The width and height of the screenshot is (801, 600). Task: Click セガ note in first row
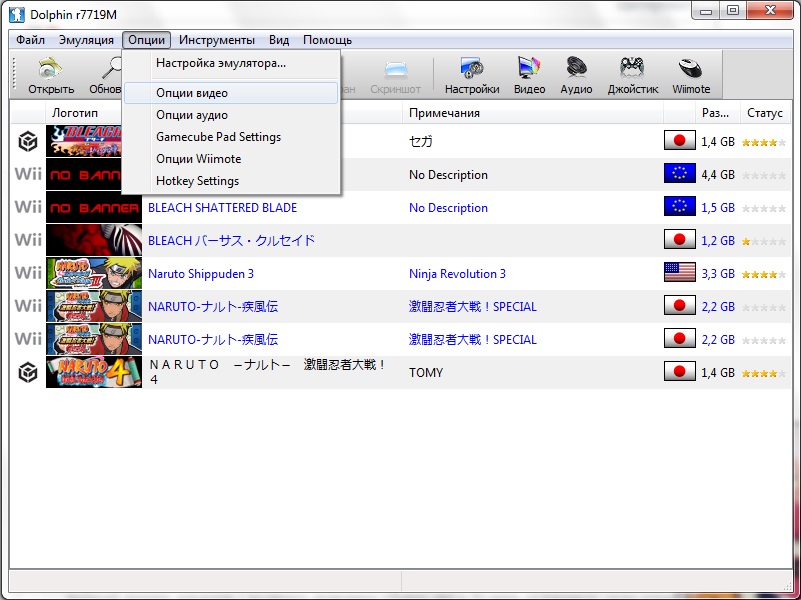420,141
